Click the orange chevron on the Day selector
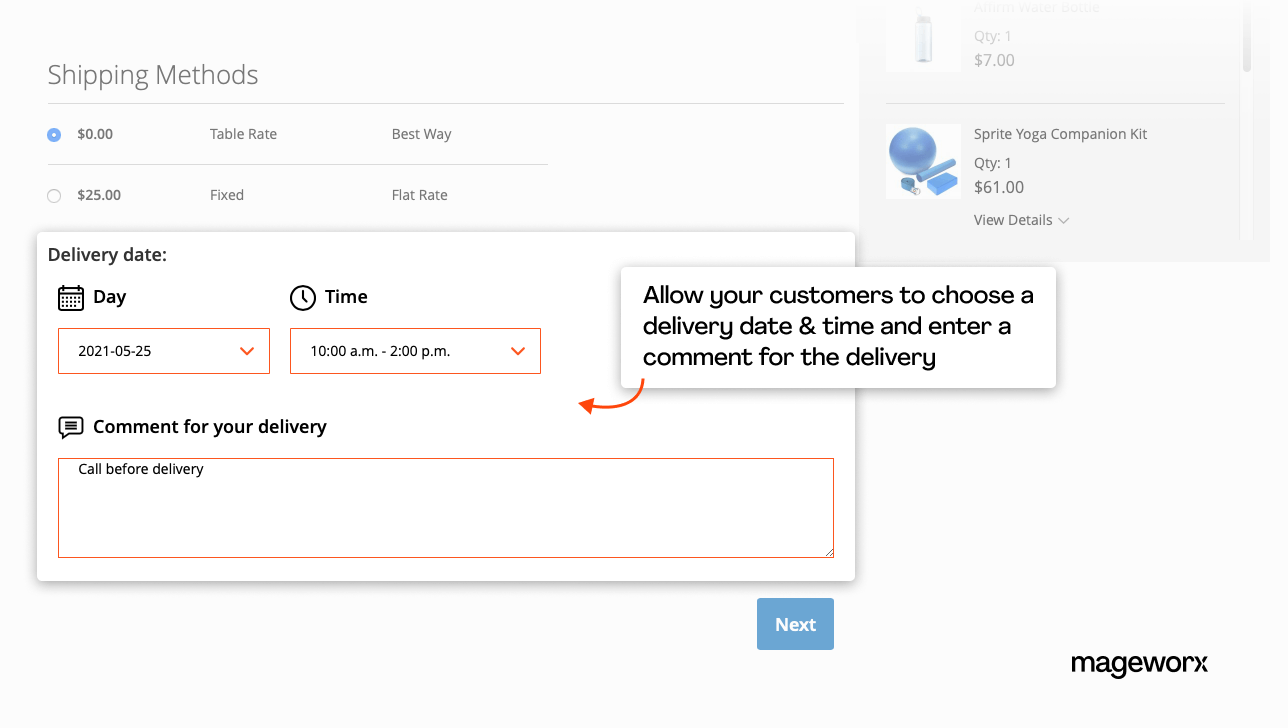The width and height of the screenshot is (1288, 728). coord(246,351)
